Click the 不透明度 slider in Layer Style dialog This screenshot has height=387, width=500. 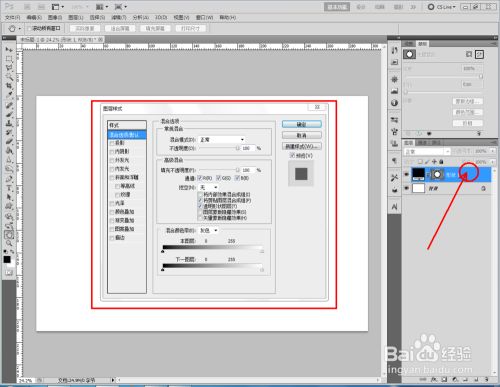coord(219,148)
